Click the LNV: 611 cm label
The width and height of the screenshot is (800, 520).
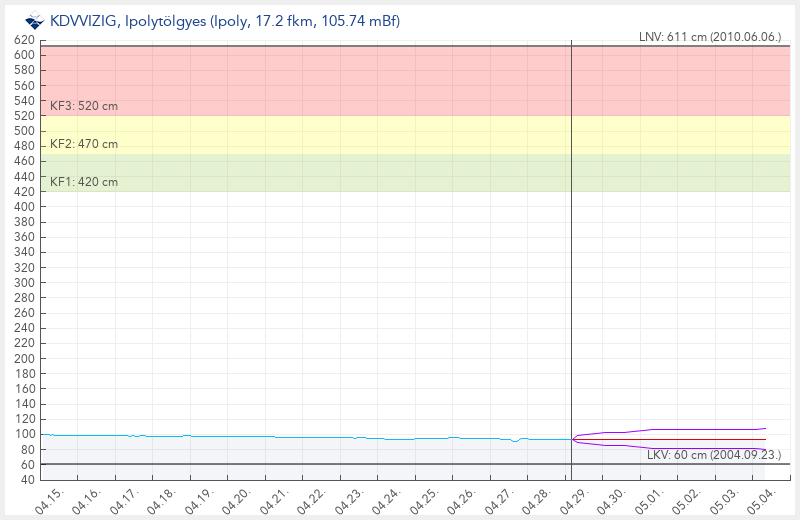click(x=710, y=36)
